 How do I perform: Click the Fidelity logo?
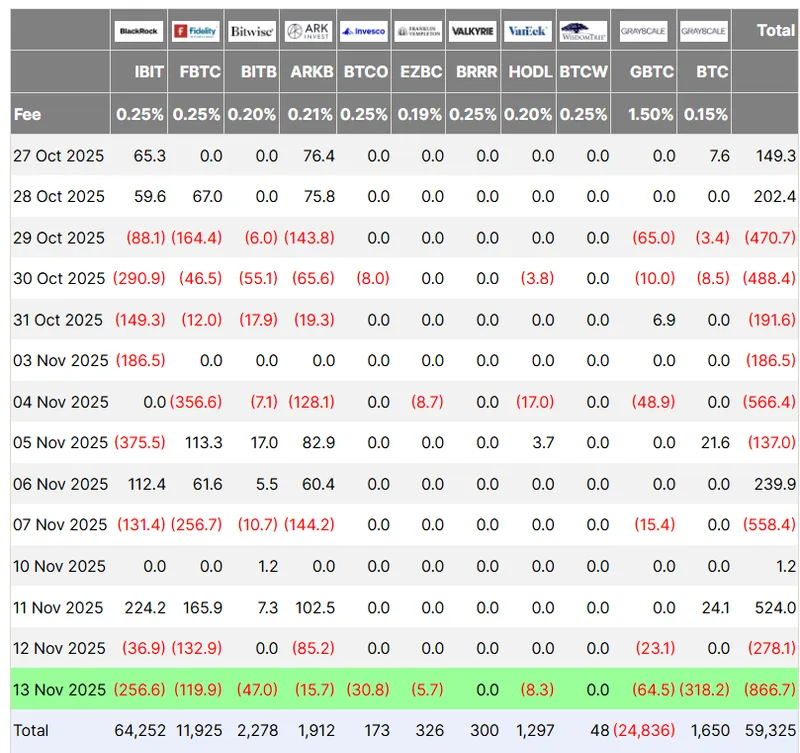point(195,32)
